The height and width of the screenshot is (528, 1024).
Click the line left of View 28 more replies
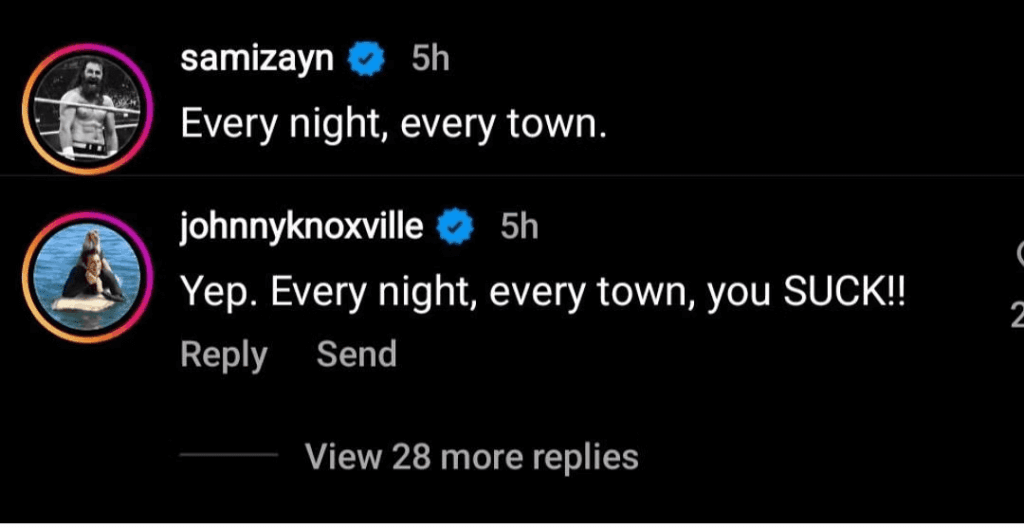click(228, 456)
